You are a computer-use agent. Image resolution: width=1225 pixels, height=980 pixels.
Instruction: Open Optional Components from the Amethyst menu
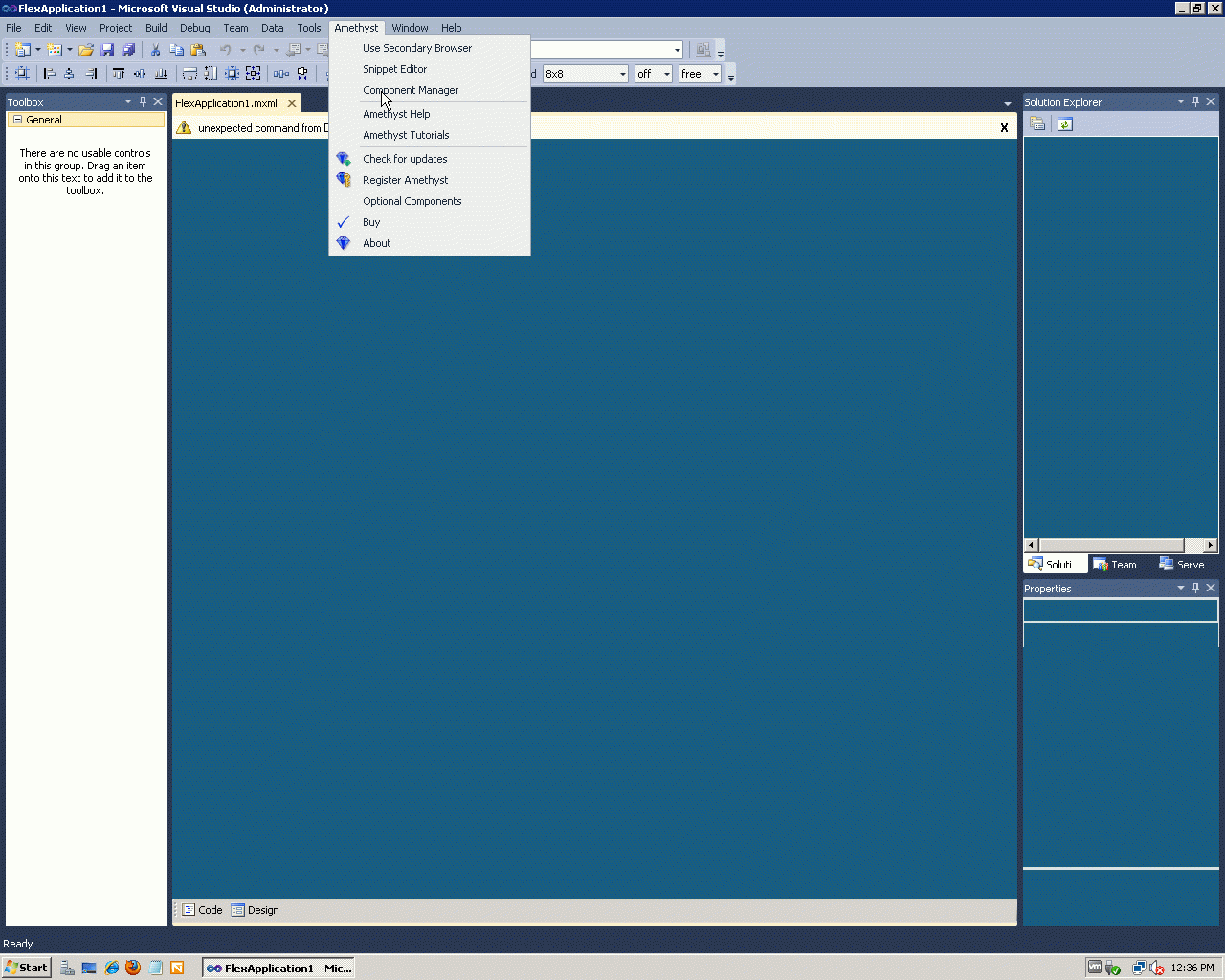[x=430, y=201]
